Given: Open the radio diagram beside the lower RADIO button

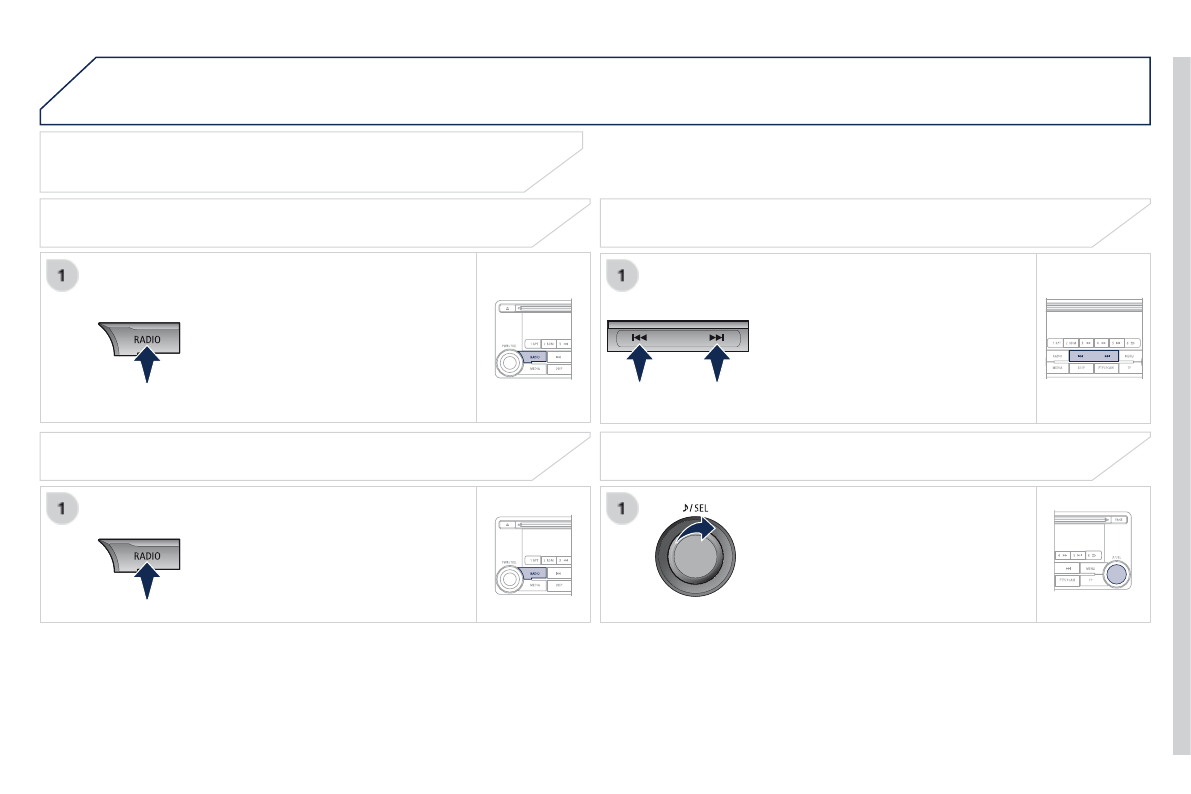Looking at the screenshot, I should point(534,555).
